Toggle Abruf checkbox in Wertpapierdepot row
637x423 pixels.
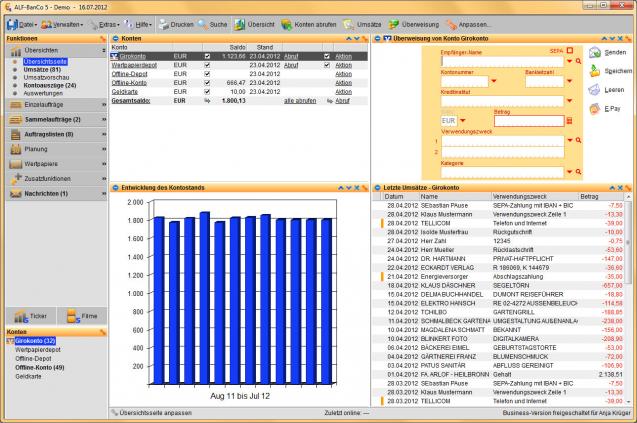[327, 65]
